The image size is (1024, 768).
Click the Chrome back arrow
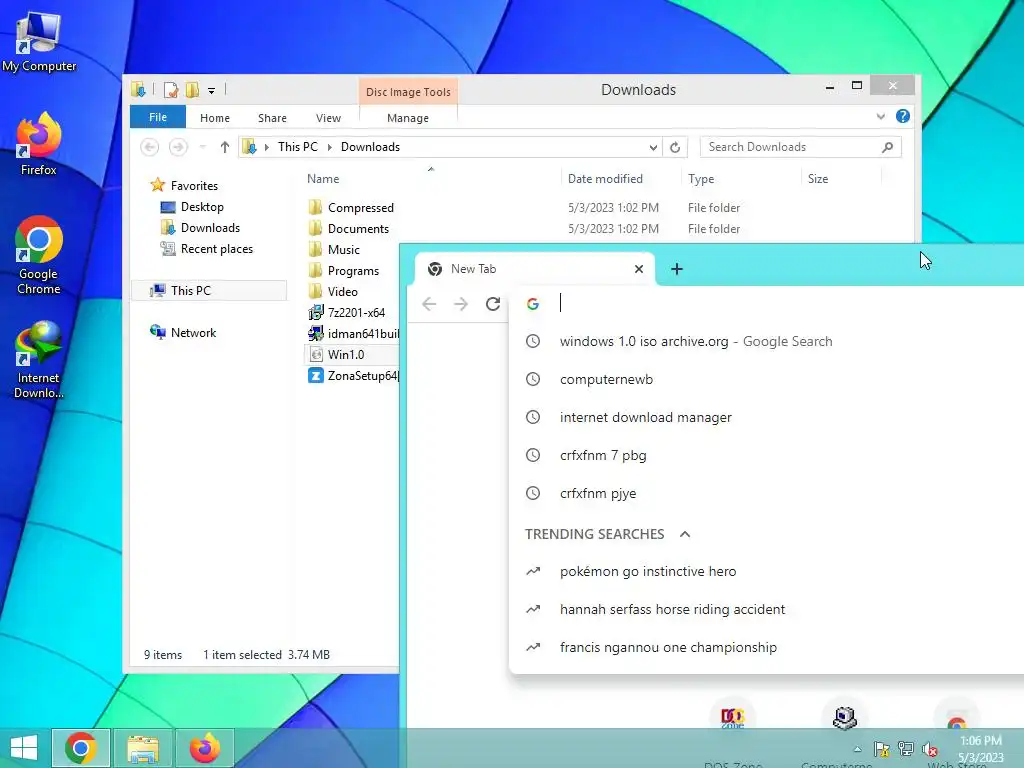tap(429, 304)
